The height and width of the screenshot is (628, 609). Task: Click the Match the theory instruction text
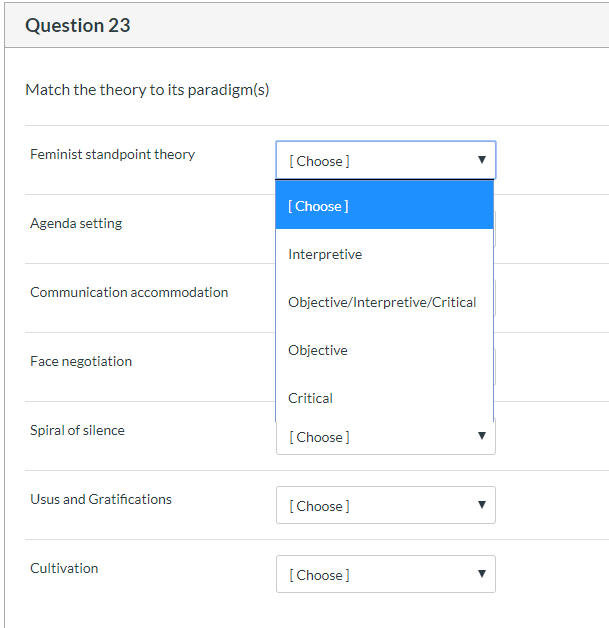(147, 90)
